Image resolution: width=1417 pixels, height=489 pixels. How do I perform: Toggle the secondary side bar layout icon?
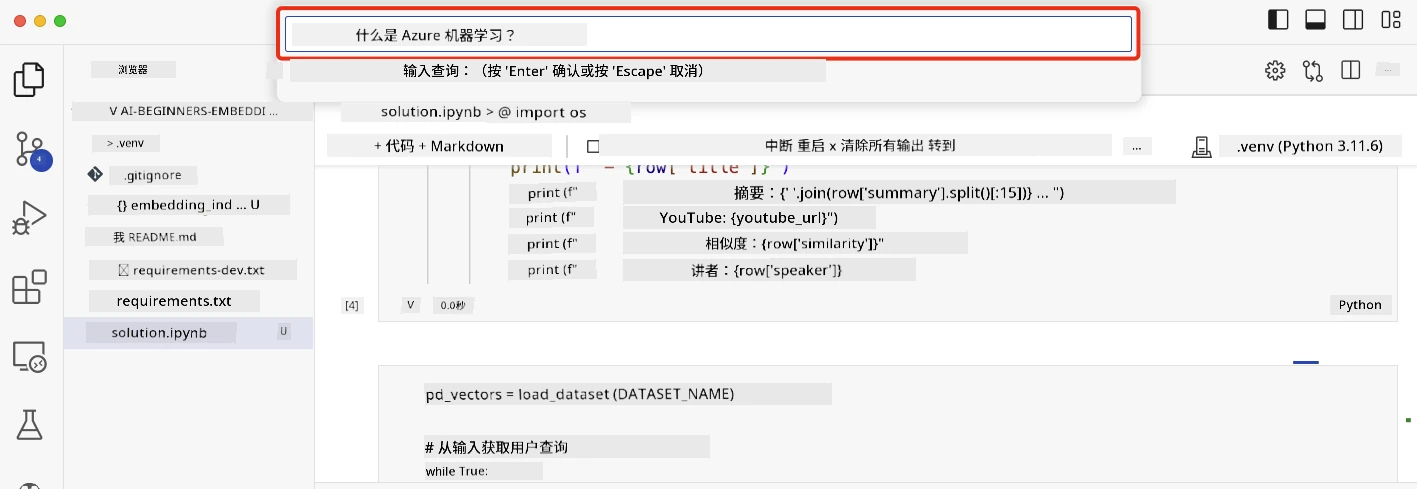pyautogui.click(x=1353, y=20)
